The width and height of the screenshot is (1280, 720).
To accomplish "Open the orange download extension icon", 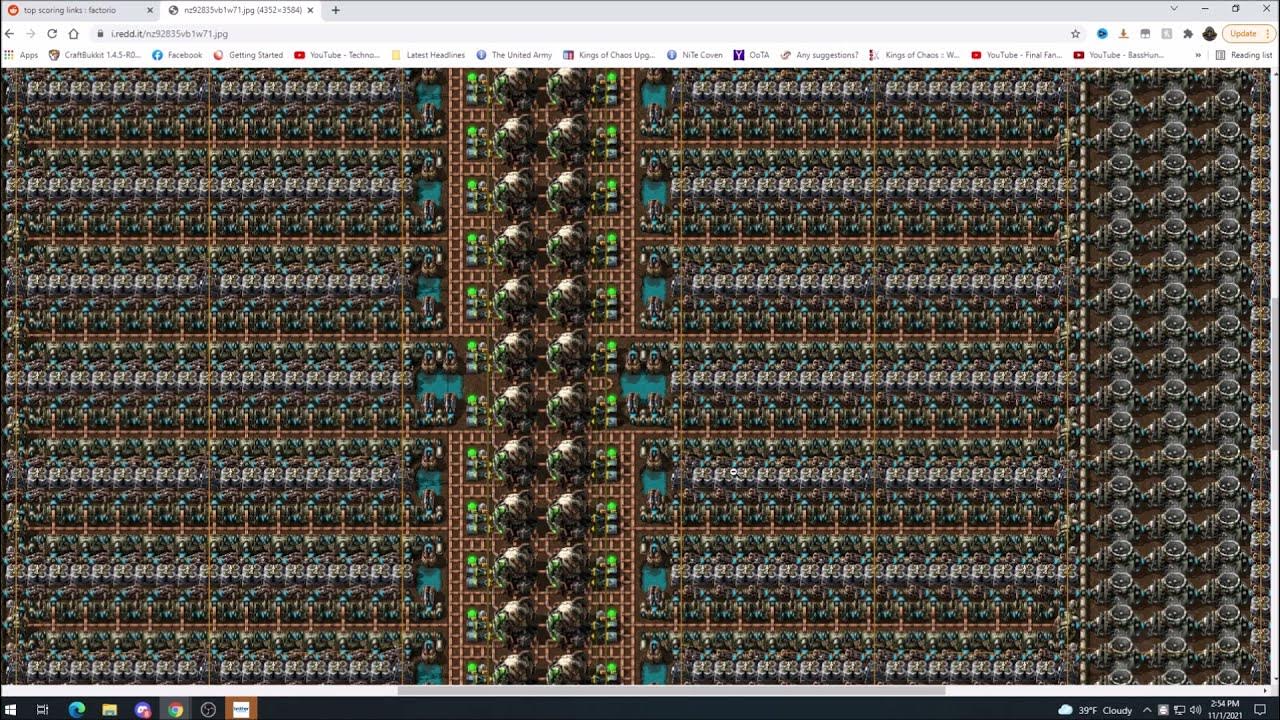I will pos(1123,33).
